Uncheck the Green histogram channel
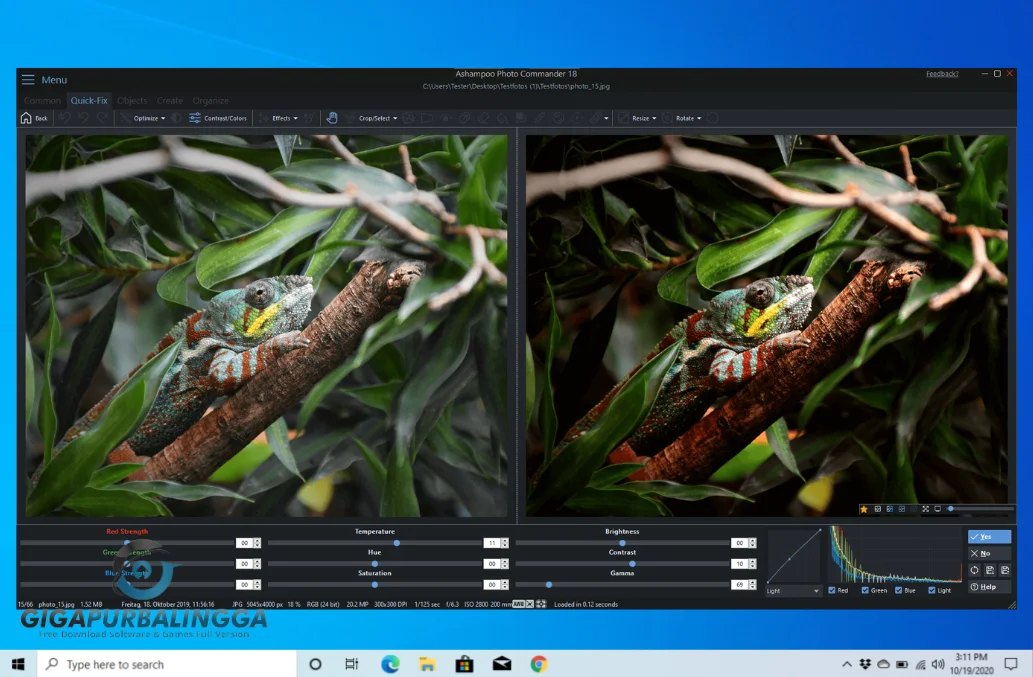Viewport: 1033px width, 677px height. [x=865, y=591]
